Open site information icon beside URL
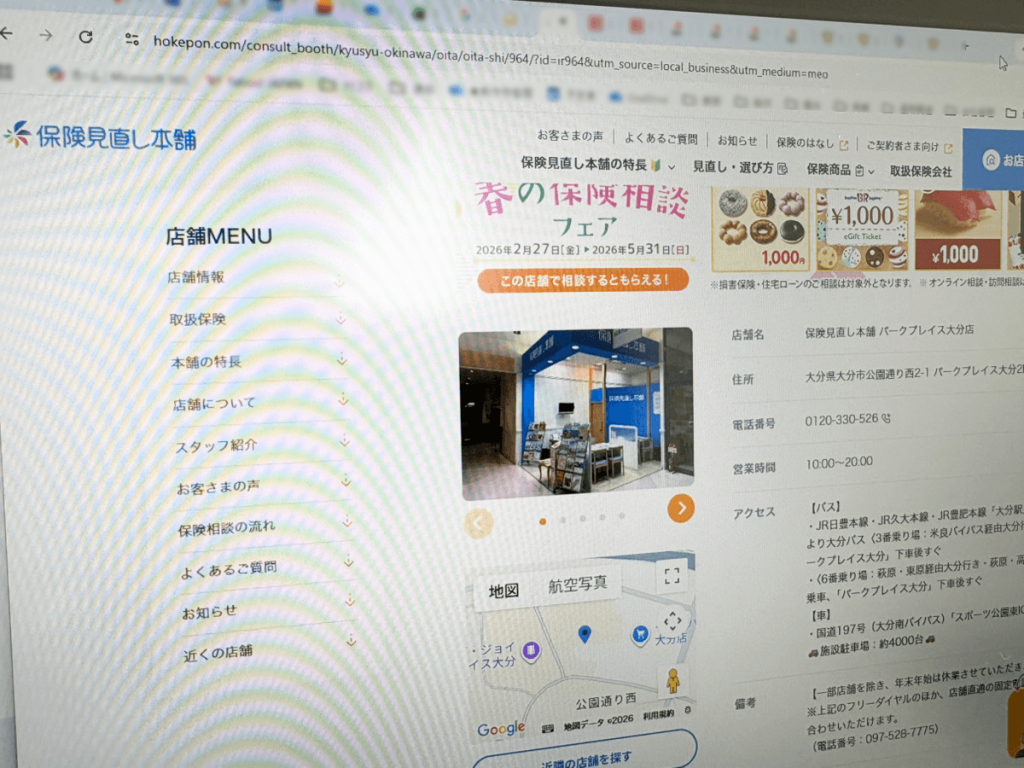 tap(132, 39)
